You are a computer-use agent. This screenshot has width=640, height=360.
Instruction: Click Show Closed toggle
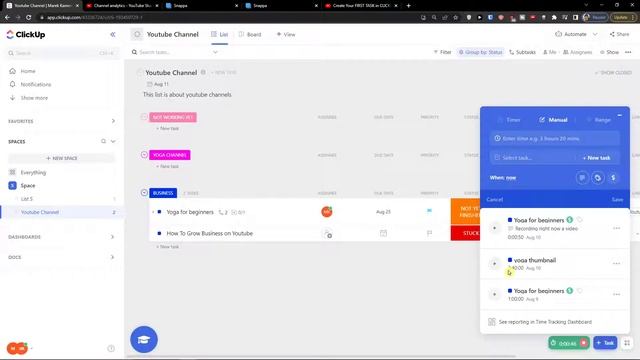coord(613,73)
